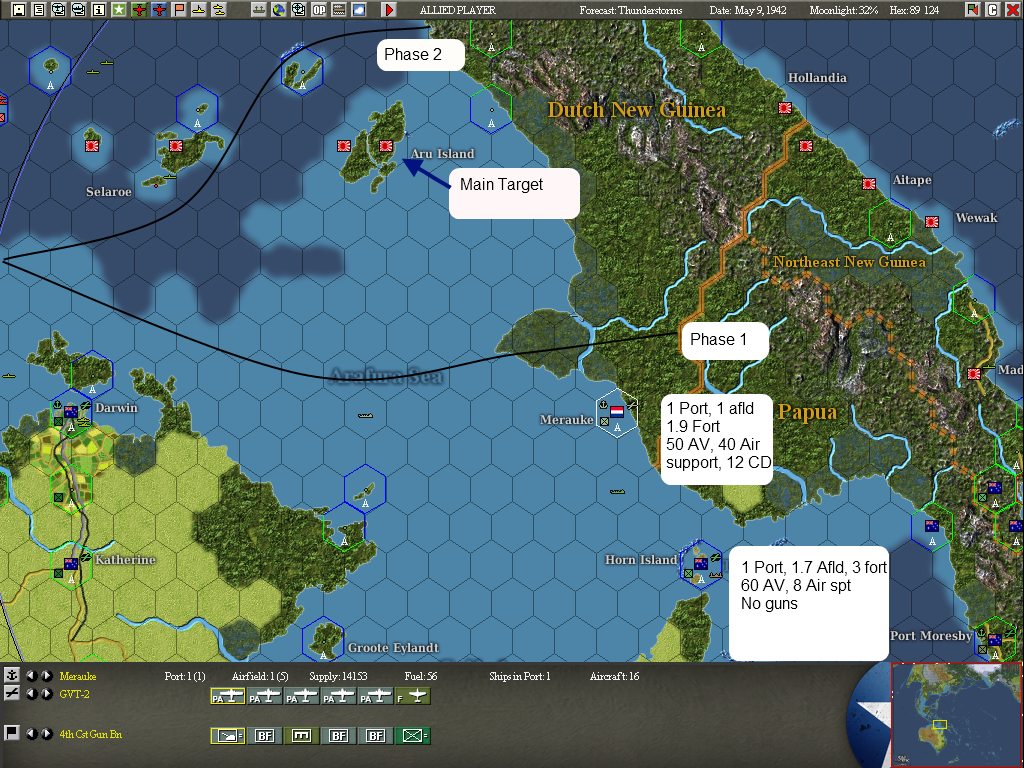This screenshot has height=768, width=1024.
Task: Click the save game disk icon
Action: (x=19, y=10)
